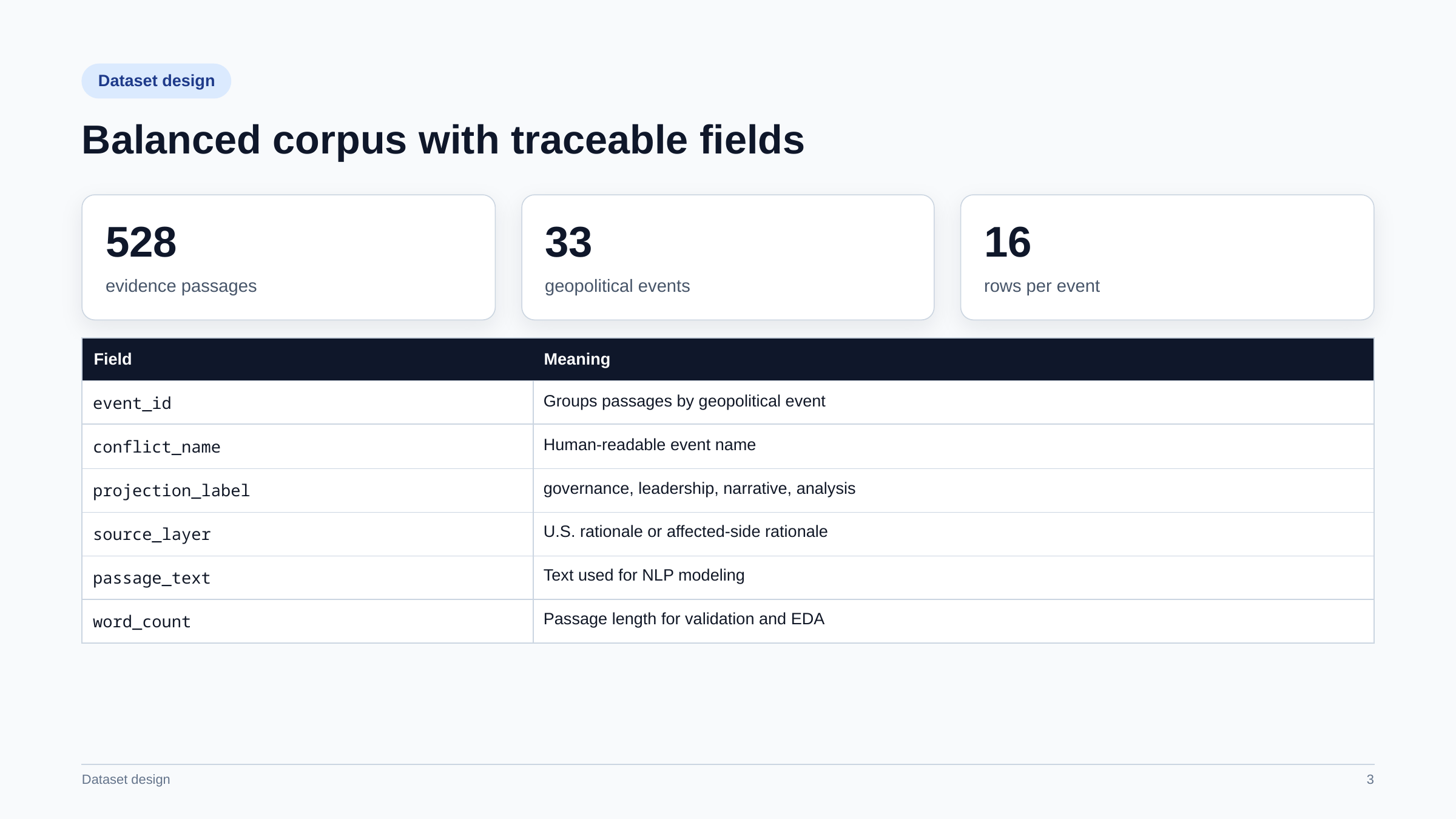
Task: Select the projection_label field cell
Action: (x=308, y=490)
